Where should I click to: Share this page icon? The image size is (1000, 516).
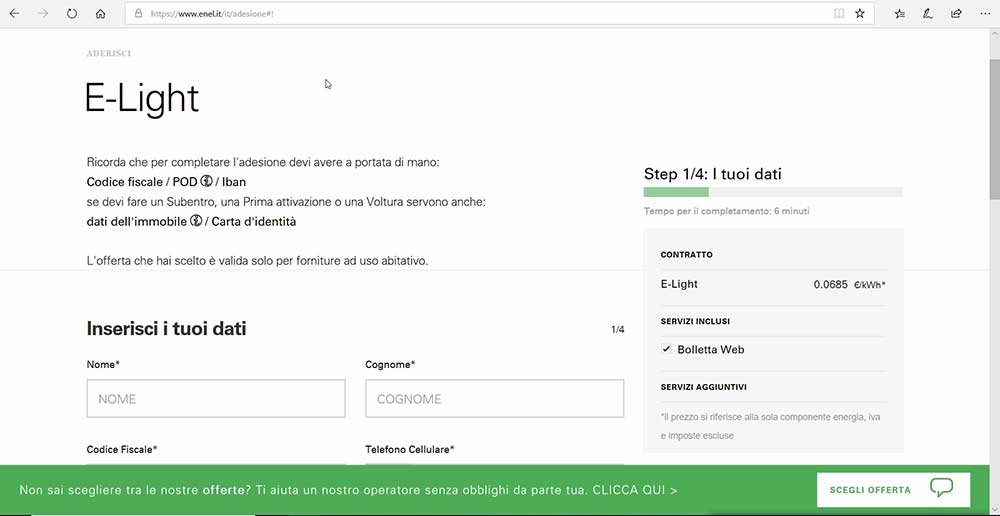pyautogui.click(x=956, y=13)
